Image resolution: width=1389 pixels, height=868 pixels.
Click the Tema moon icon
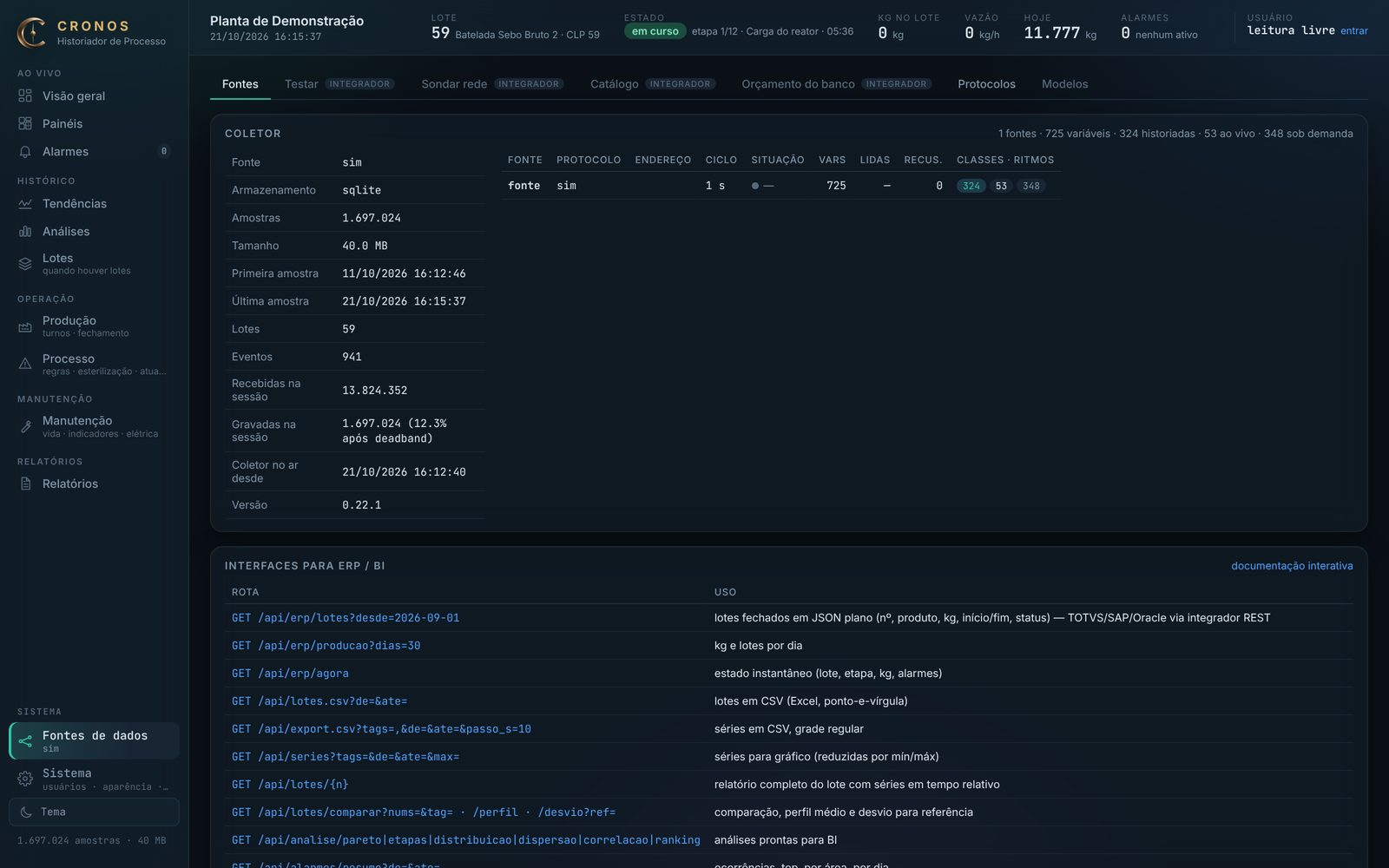(x=26, y=812)
